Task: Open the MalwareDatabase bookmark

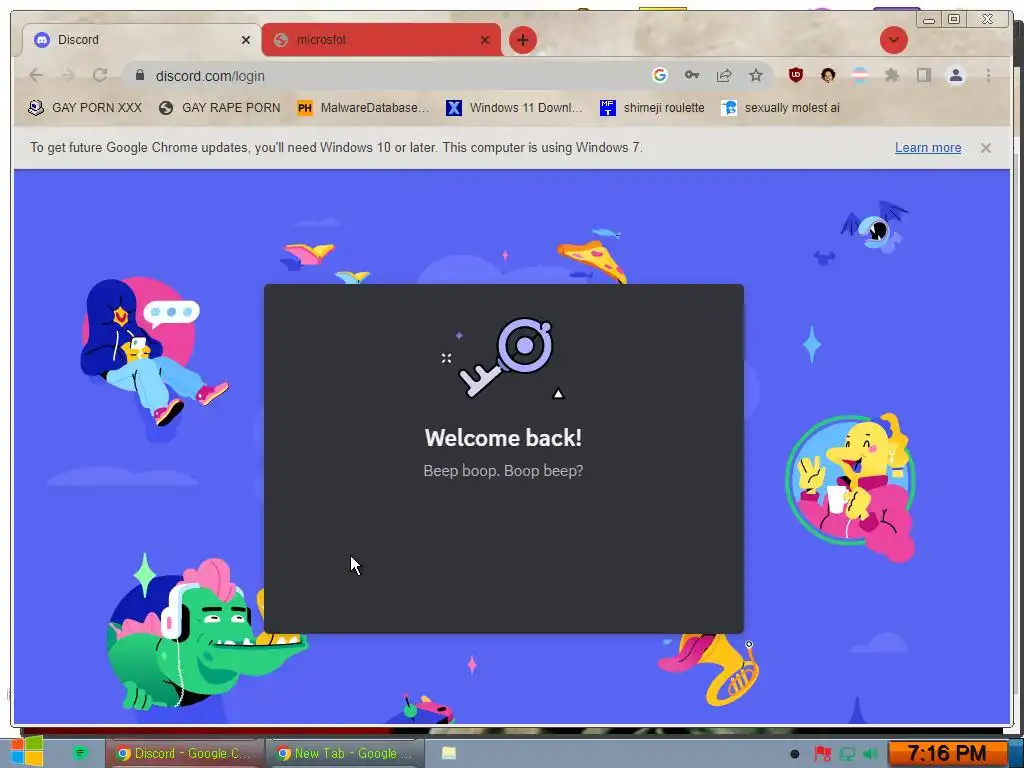Action: point(362,108)
